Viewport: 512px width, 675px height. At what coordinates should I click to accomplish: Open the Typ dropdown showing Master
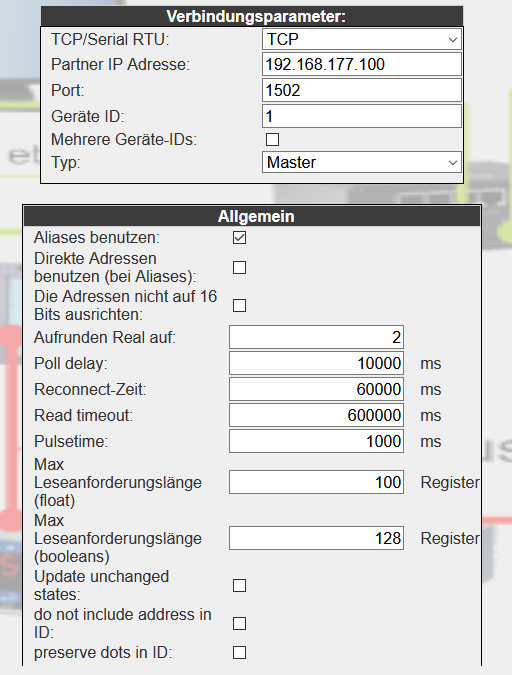click(362, 162)
